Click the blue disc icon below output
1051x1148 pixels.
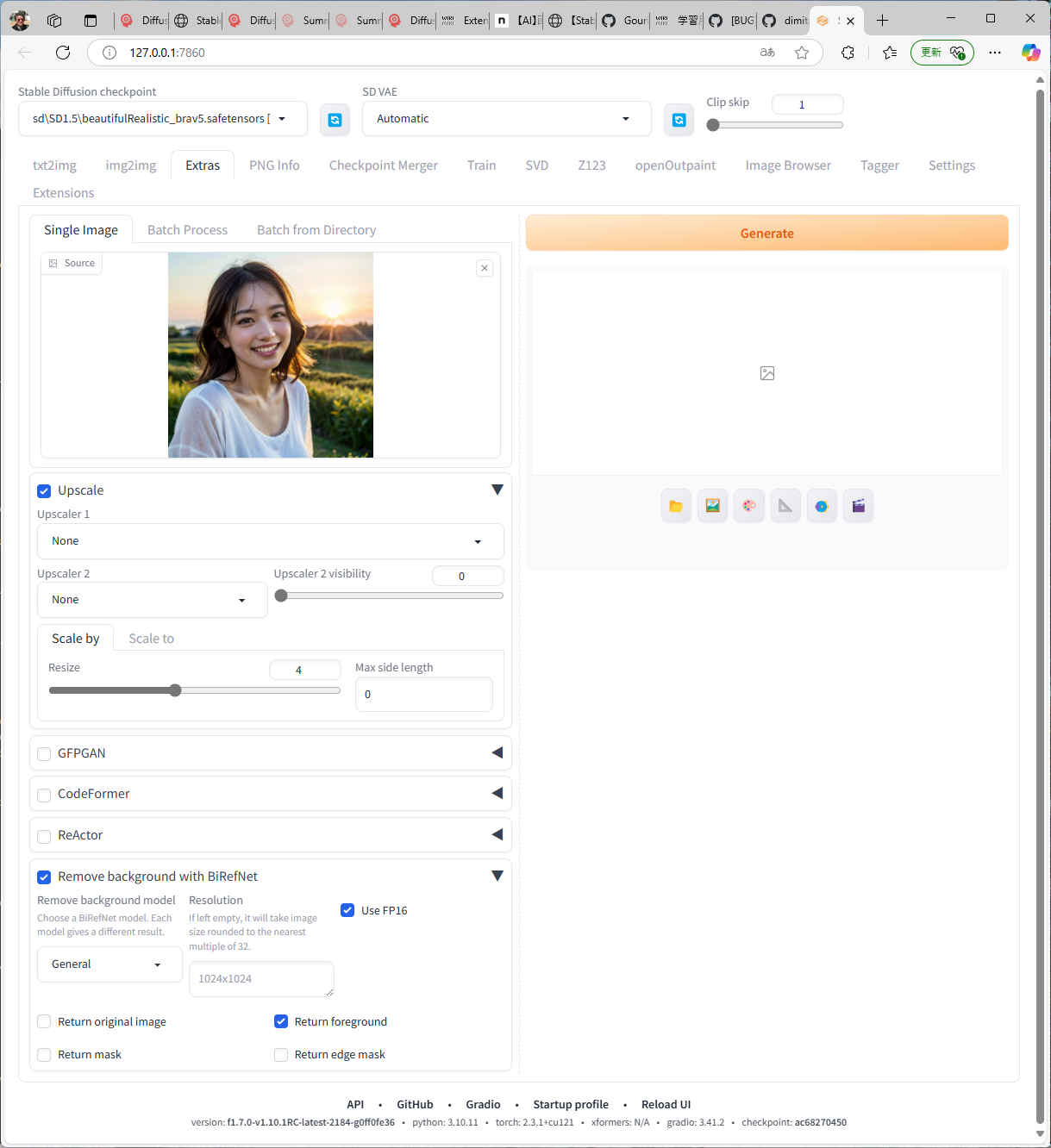pyautogui.click(x=822, y=506)
